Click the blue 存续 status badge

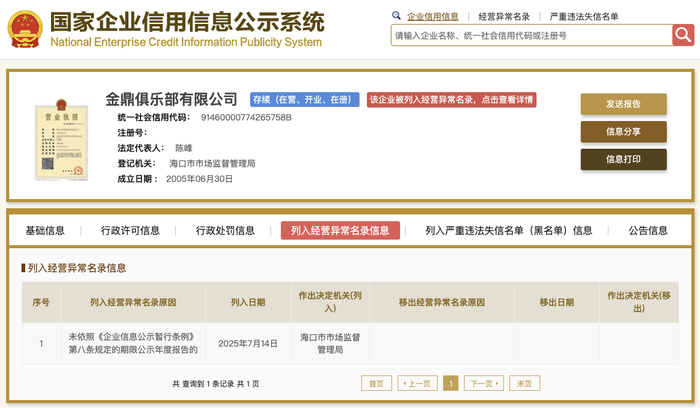[304, 100]
